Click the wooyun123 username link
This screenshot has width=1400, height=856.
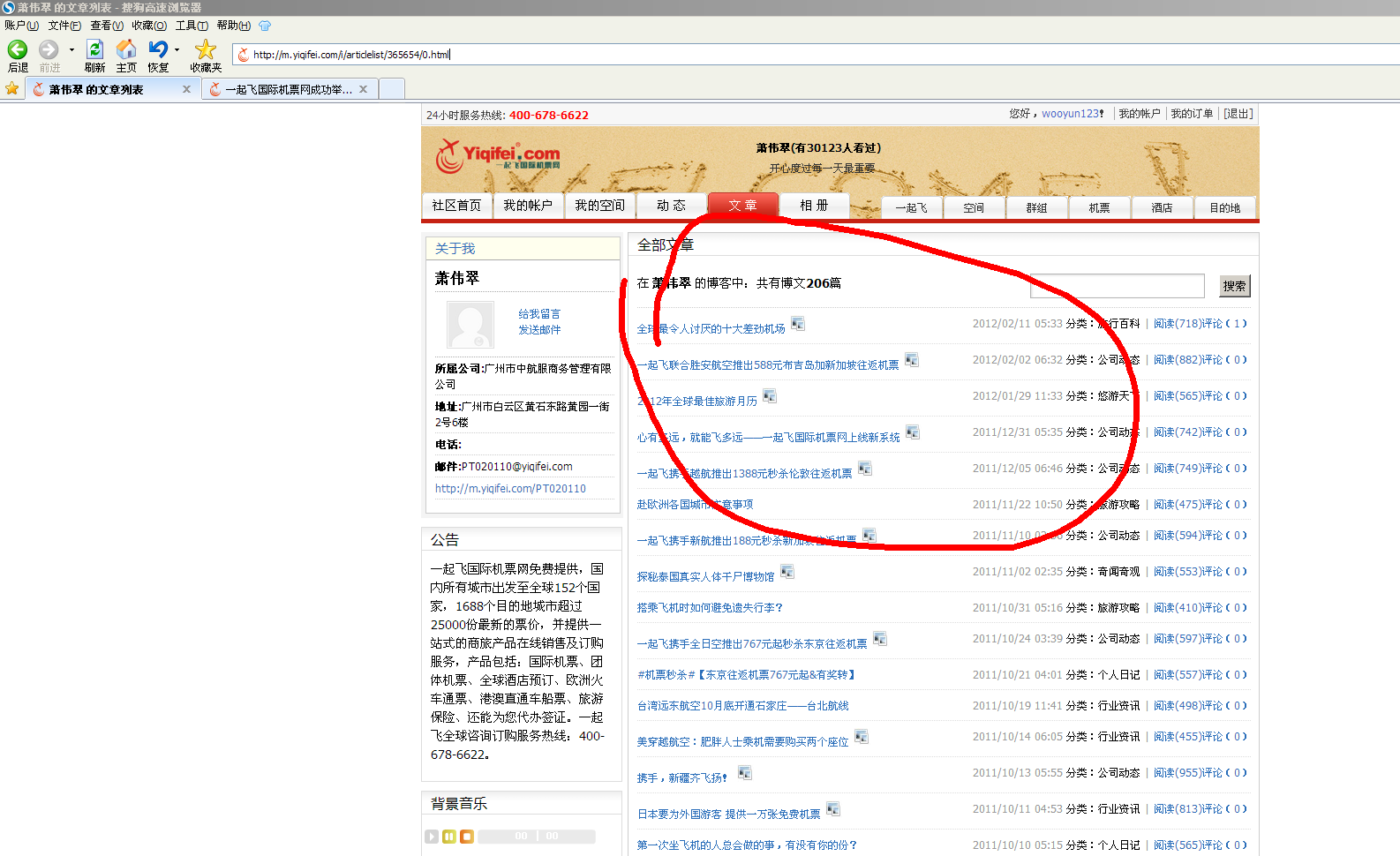(1071, 114)
